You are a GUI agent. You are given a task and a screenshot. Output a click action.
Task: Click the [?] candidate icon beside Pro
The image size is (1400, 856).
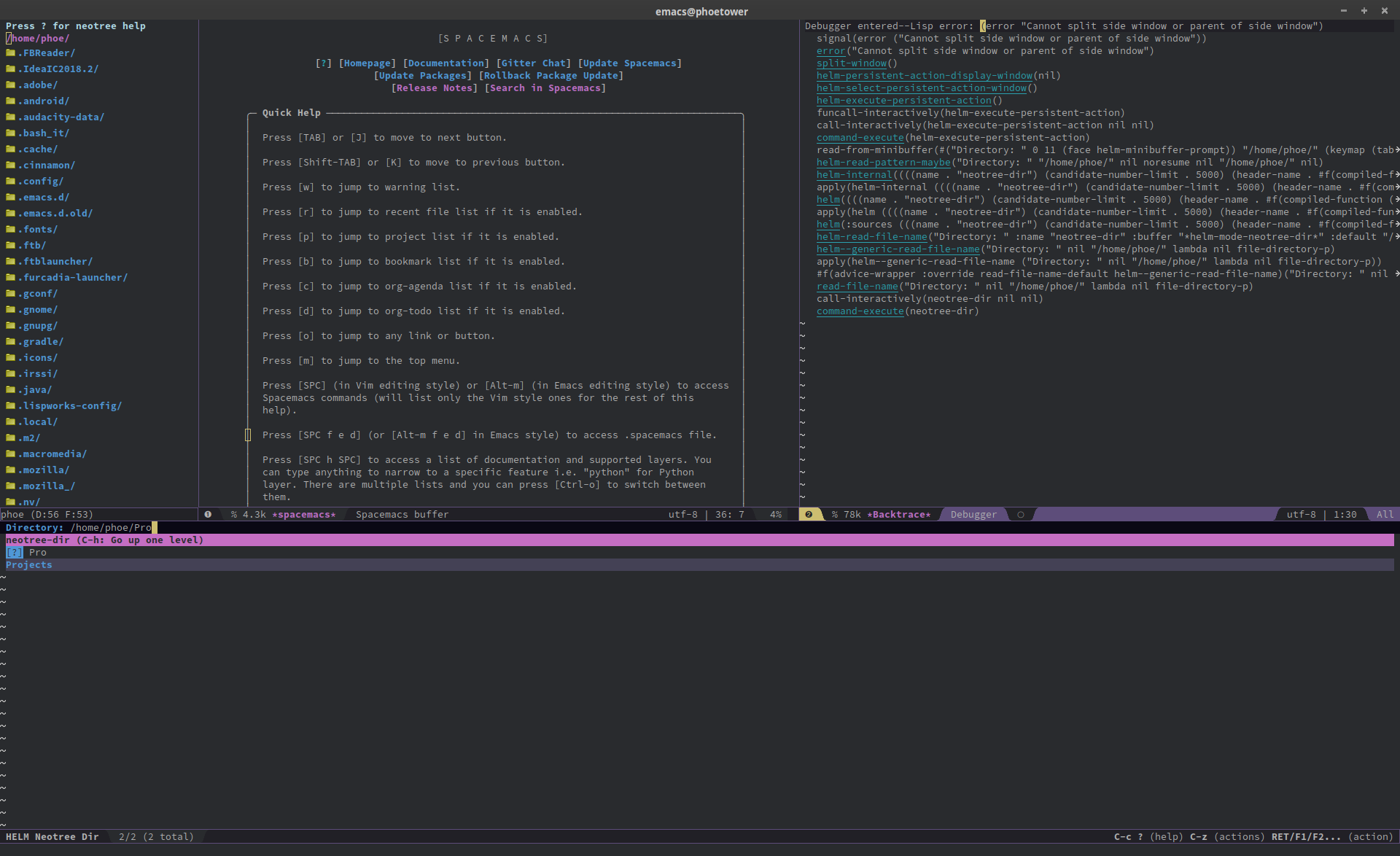[x=14, y=552]
